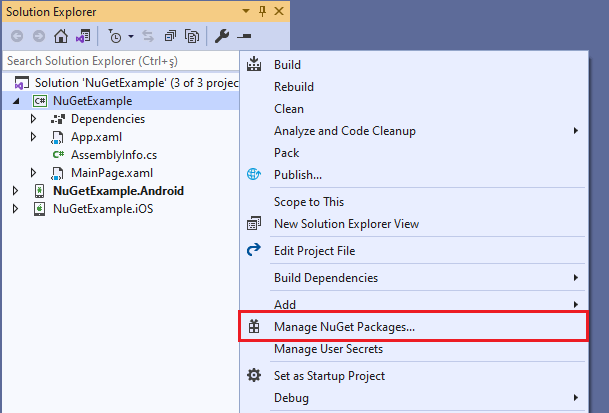Click the C# project icon of NuGetExample
The height and width of the screenshot is (413, 609).
[40, 101]
